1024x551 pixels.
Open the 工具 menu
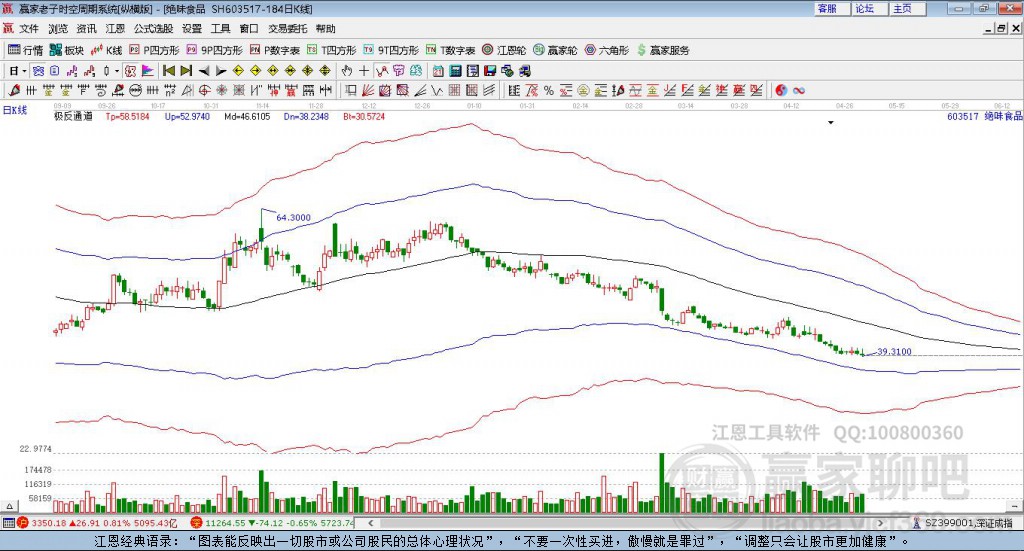click(220, 29)
